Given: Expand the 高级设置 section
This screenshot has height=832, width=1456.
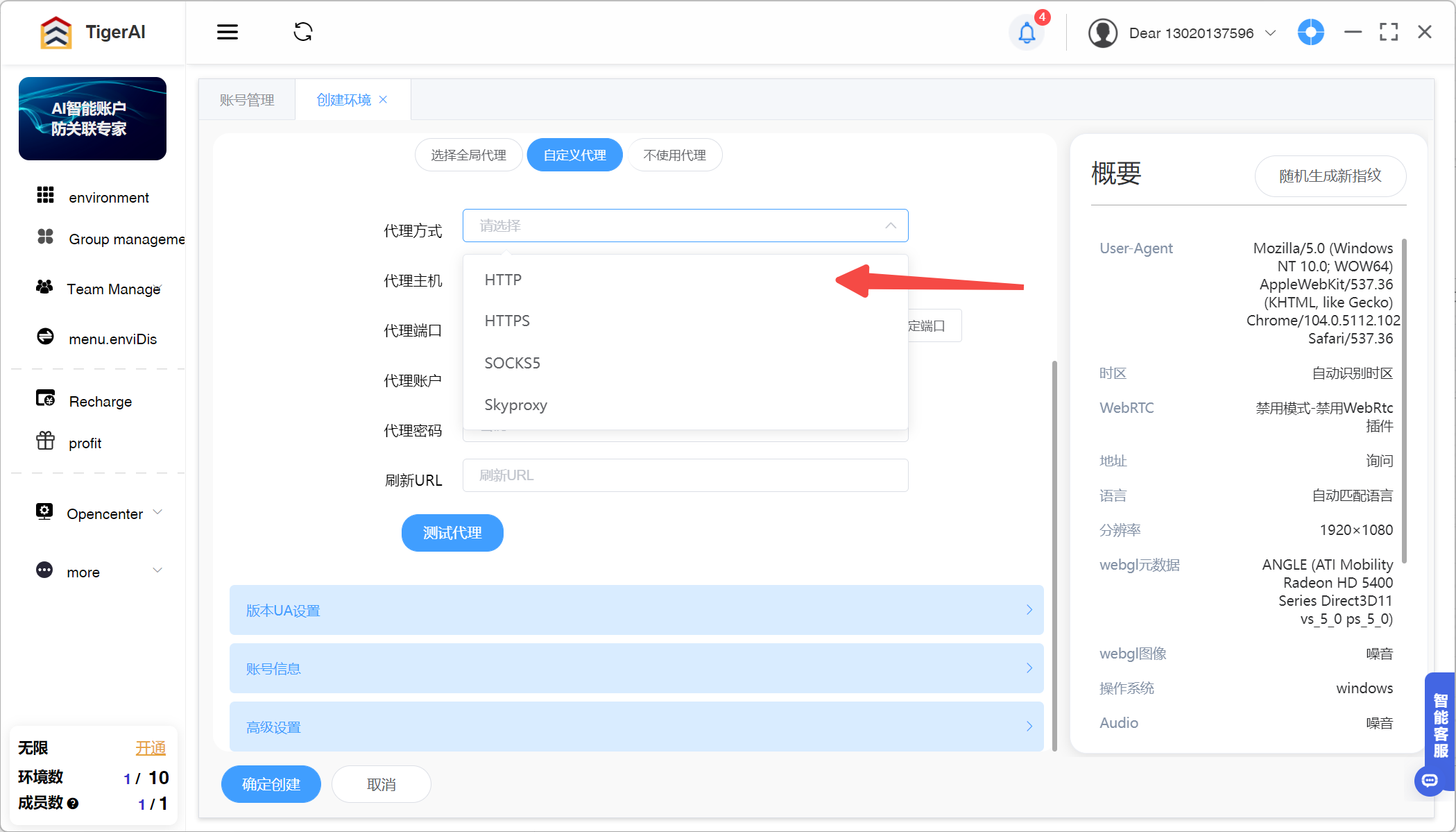Looking at the screenshot, I should coord(636,727).
